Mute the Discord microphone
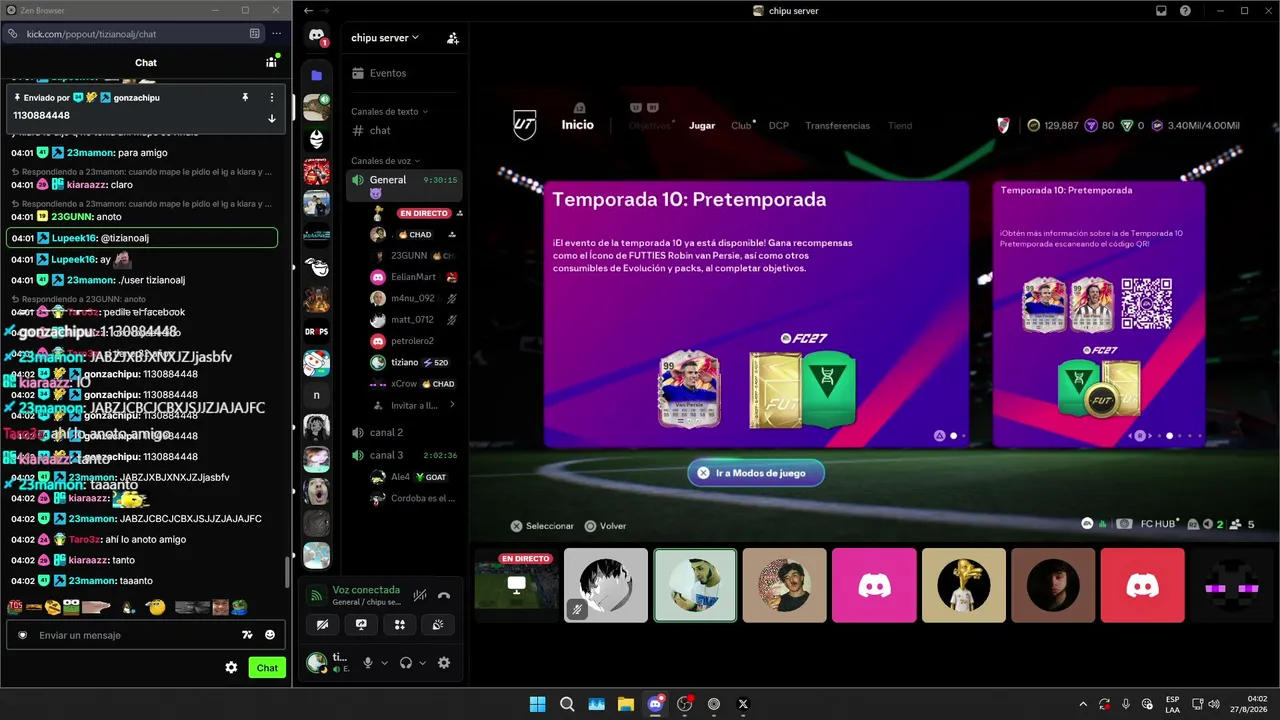 [368, 663]
